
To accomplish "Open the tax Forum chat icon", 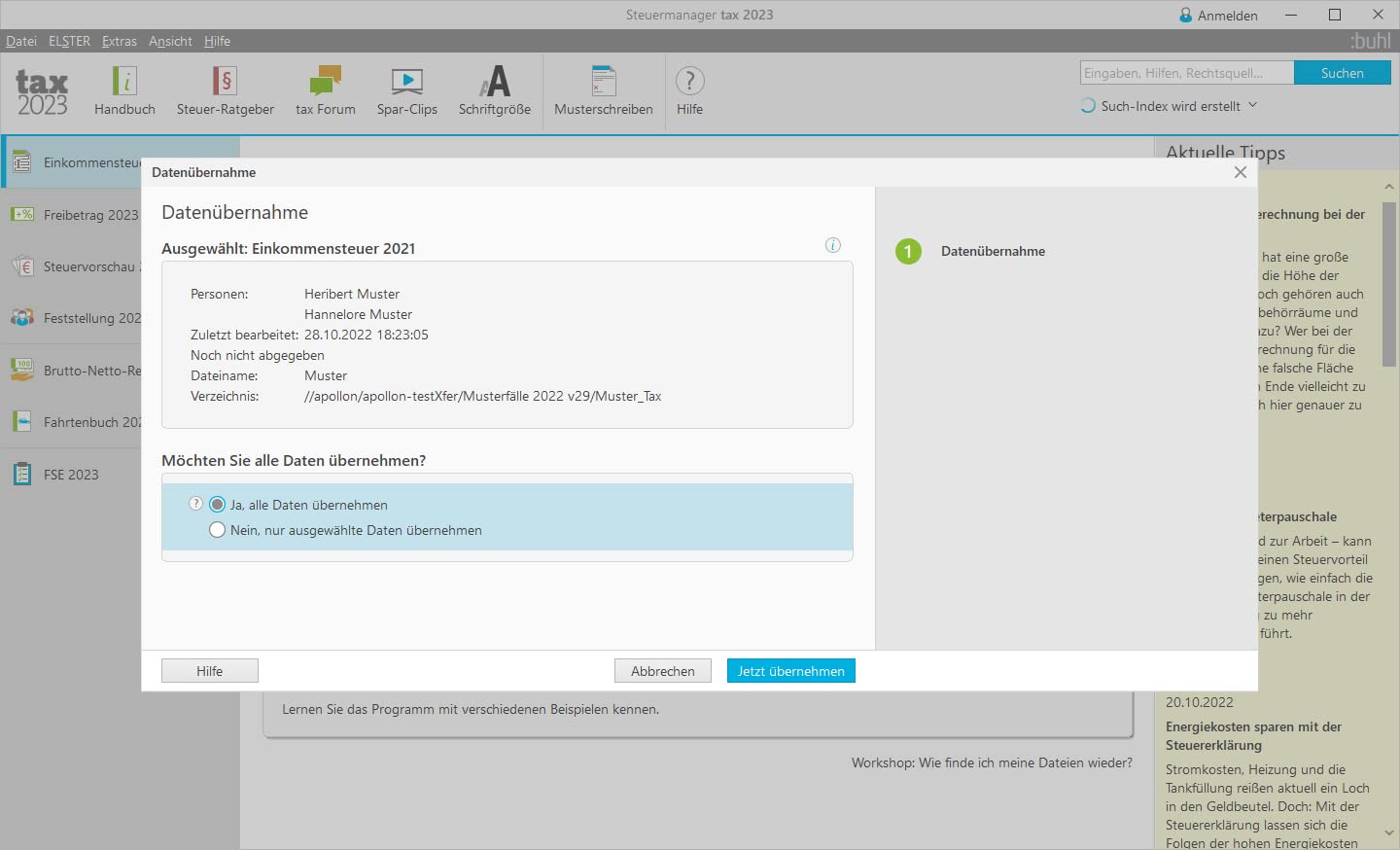I will 326,81.
